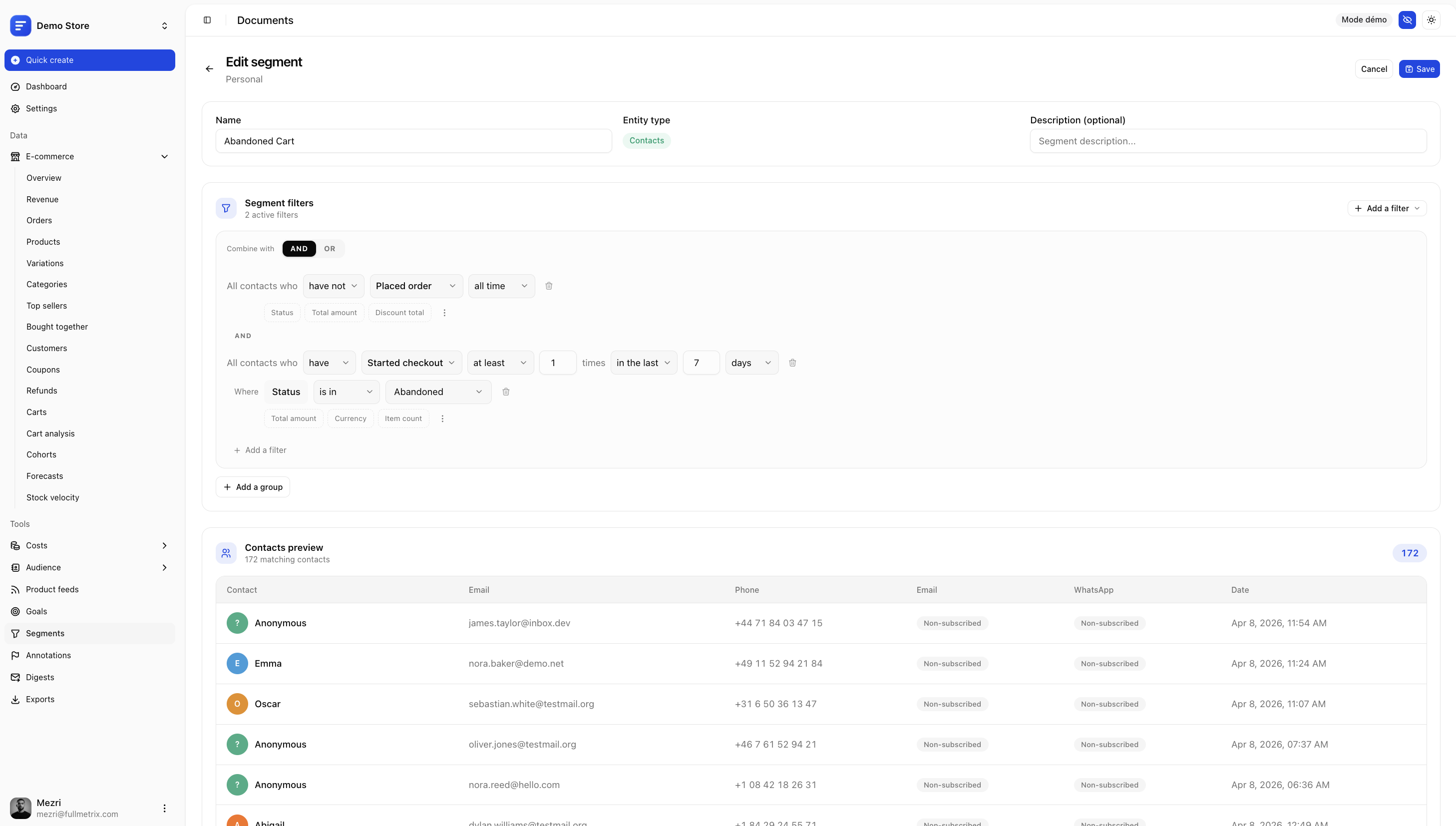
Task: Click the 172 matching contacts badge
Action: pos(1410,552)
